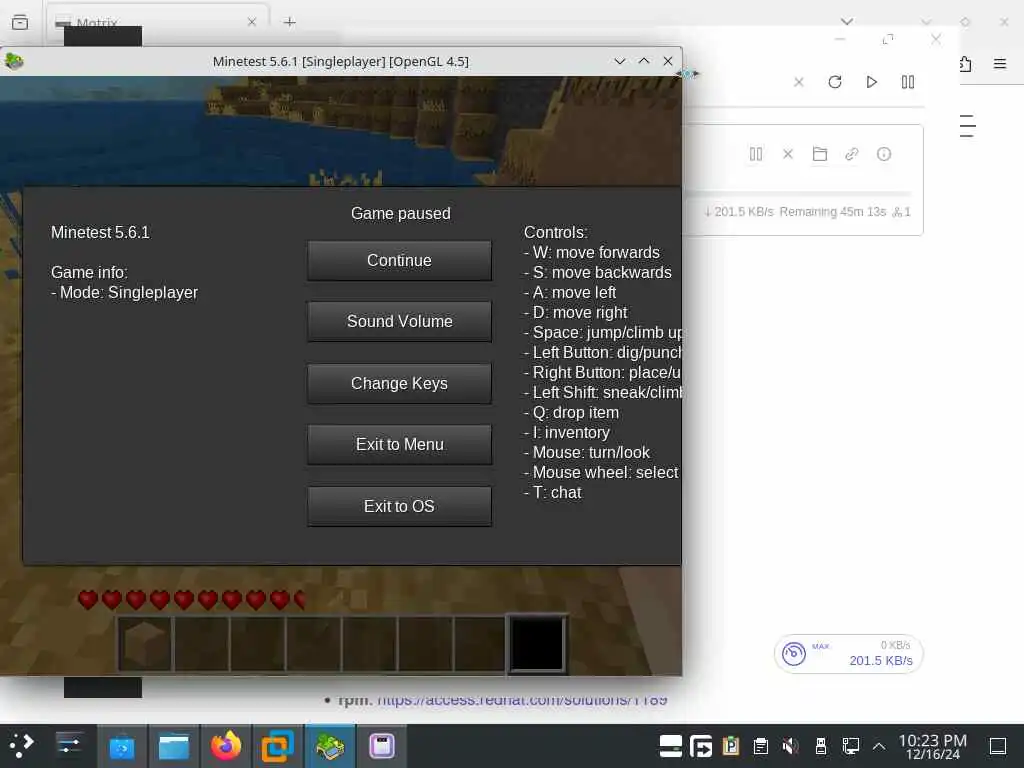Resume game with Continue button

(399, 261)
